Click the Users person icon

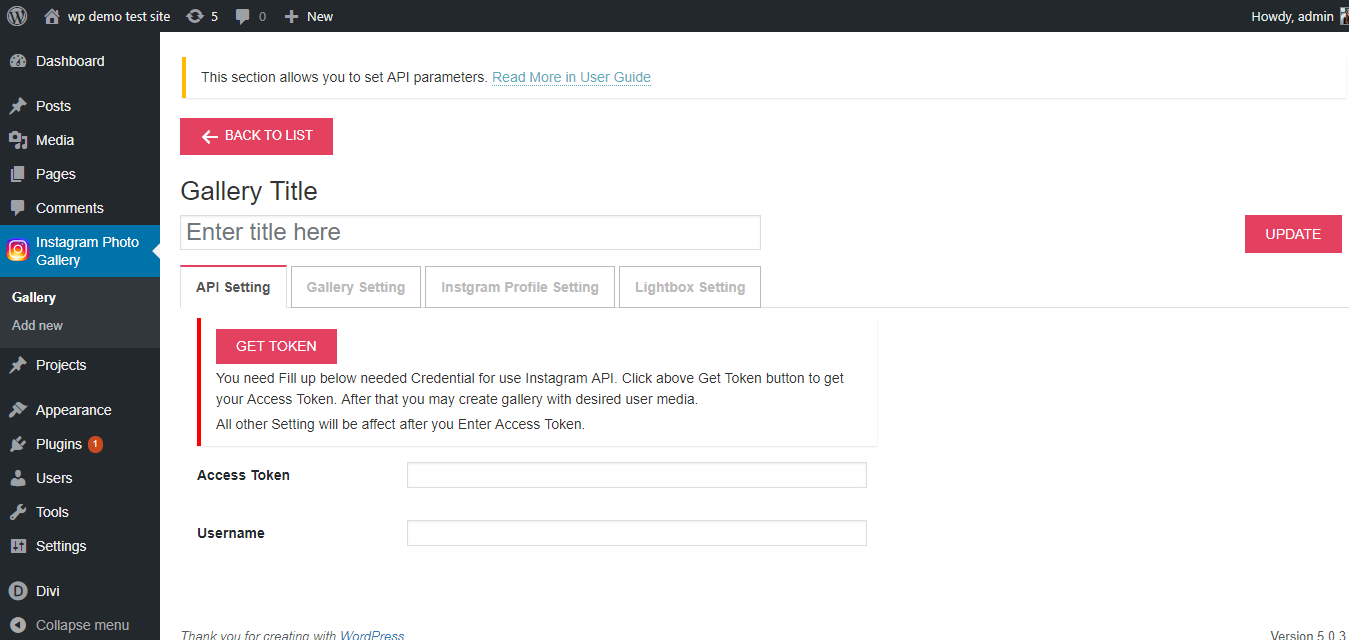point(18,478)
